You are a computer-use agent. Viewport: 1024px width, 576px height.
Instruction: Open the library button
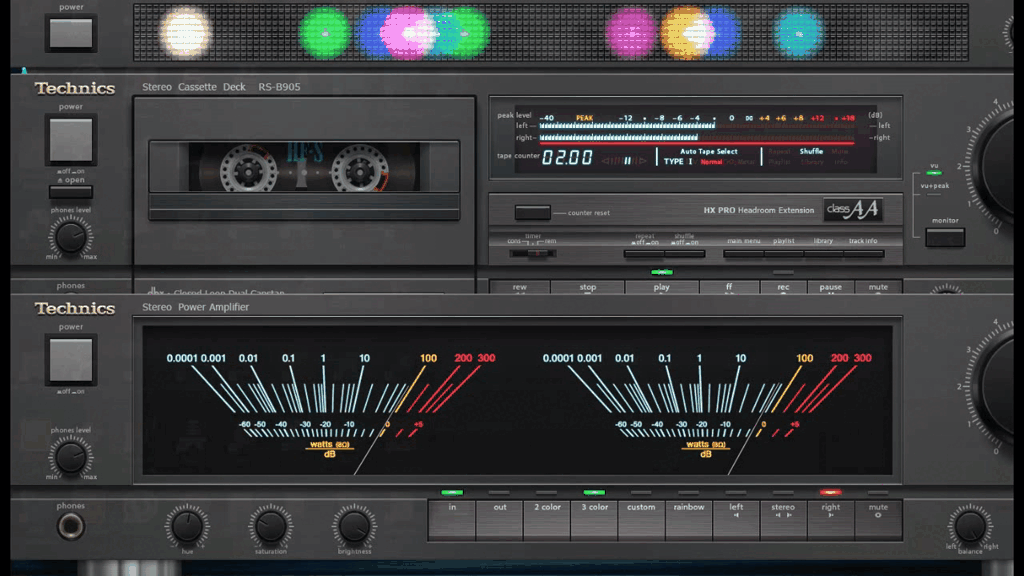[x=824, y=253]
